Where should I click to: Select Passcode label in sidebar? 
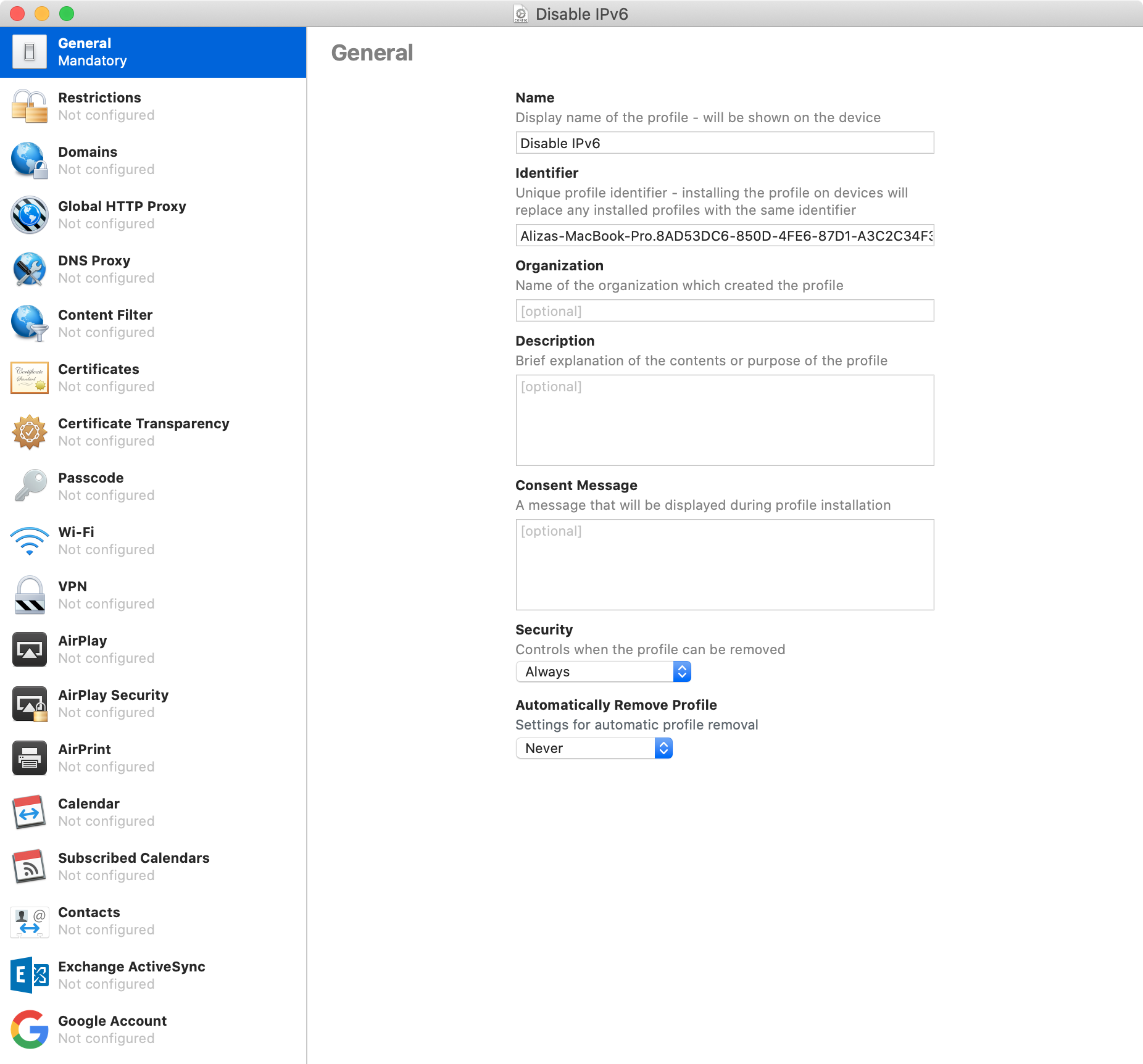pos(91,478)
